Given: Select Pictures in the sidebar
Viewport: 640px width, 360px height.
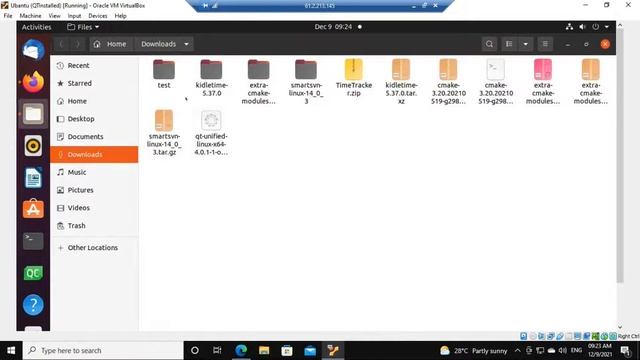Looking at the screenshot, I should pos(94,190).
